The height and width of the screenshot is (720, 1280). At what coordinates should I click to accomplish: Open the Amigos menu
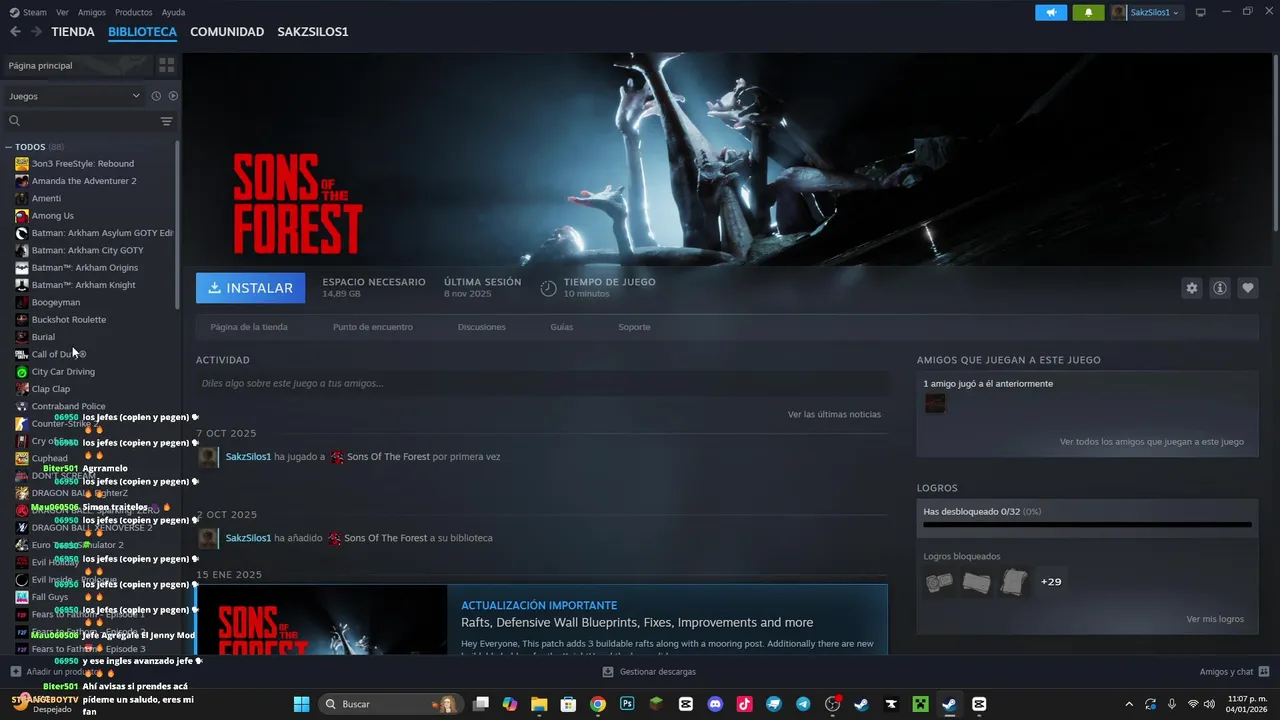92,12
